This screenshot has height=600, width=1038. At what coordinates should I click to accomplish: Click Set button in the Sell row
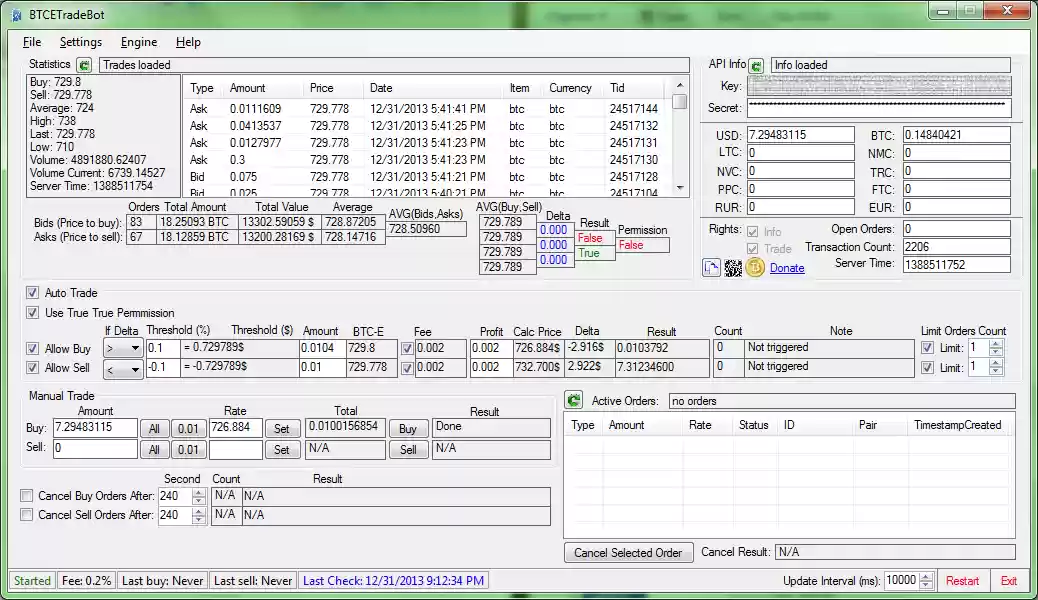[282, 450]
